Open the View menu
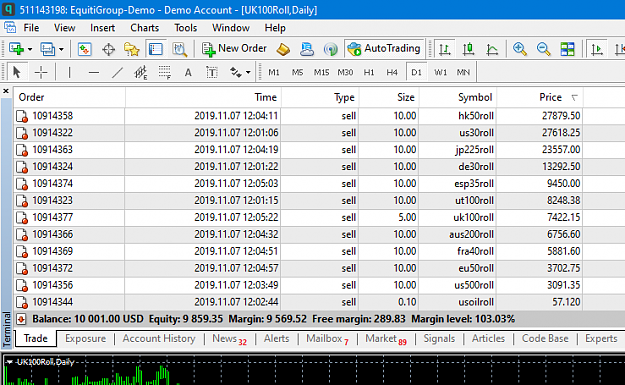The height and width of the screenshot is (385, 625). tap(65, 28)
